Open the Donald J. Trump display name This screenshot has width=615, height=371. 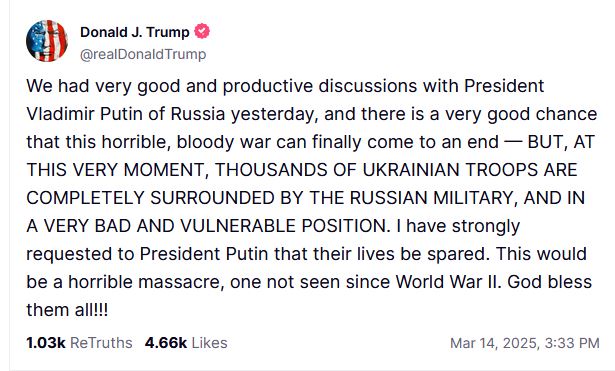point(135,32)
